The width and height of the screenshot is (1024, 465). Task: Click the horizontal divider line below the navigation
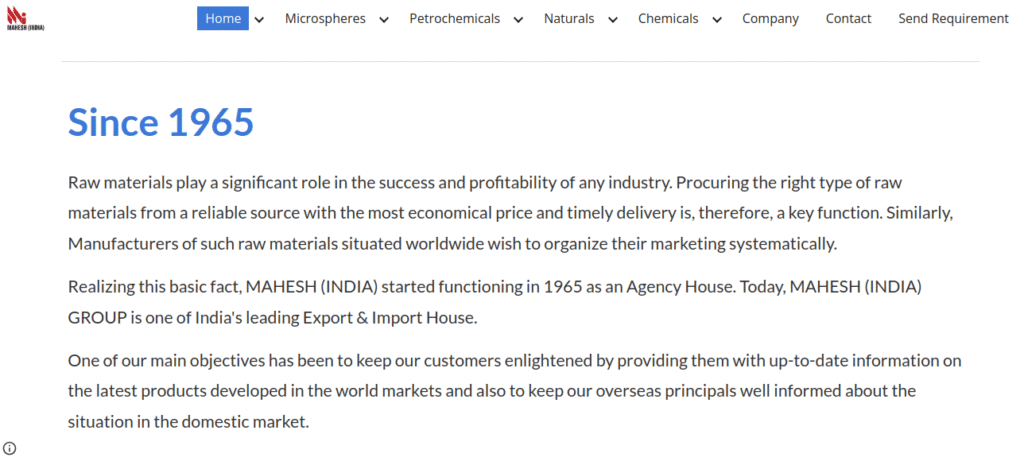[x=520, y=62]
